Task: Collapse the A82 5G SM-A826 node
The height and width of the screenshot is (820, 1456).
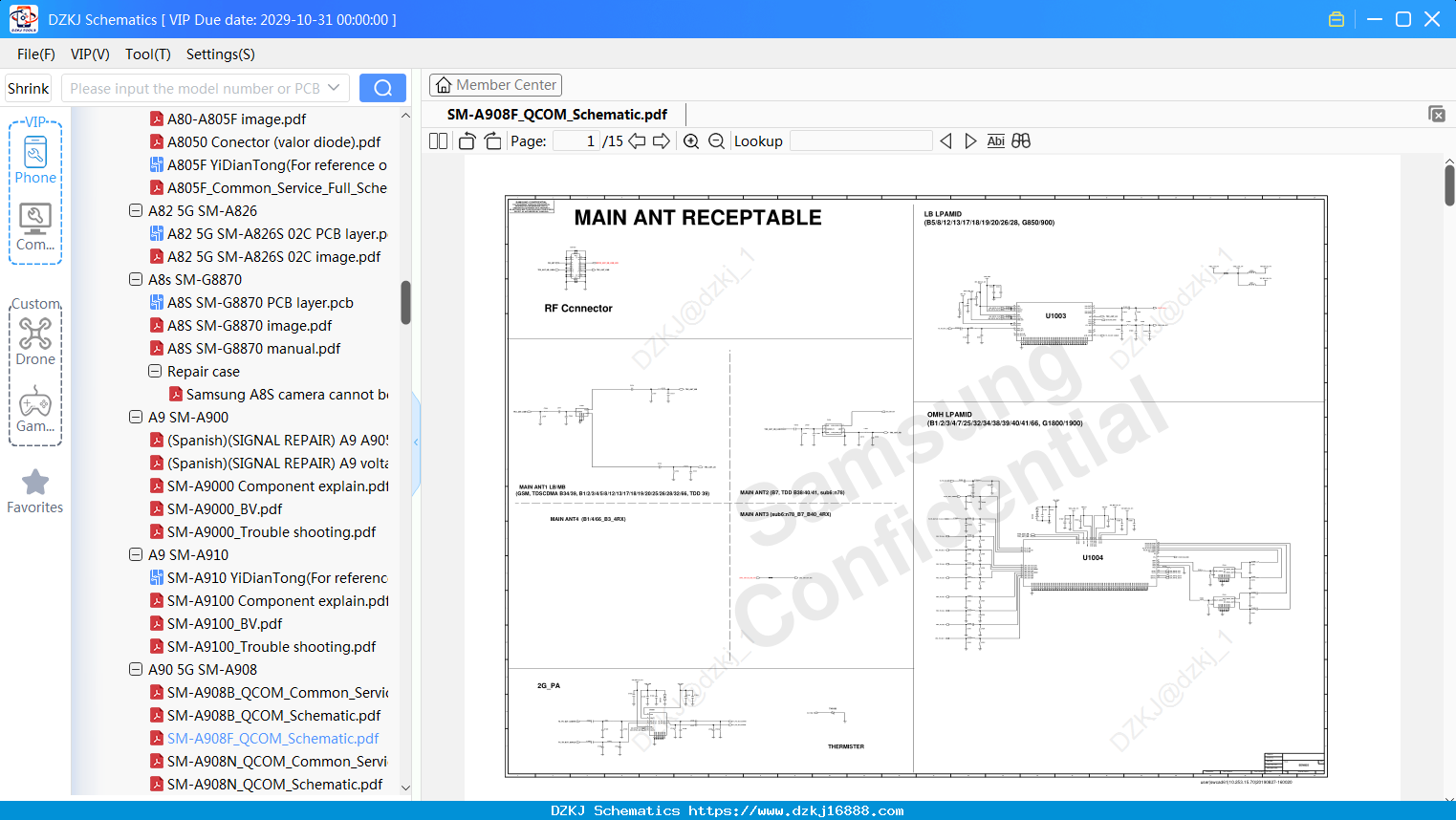Action: coord(136,211)
